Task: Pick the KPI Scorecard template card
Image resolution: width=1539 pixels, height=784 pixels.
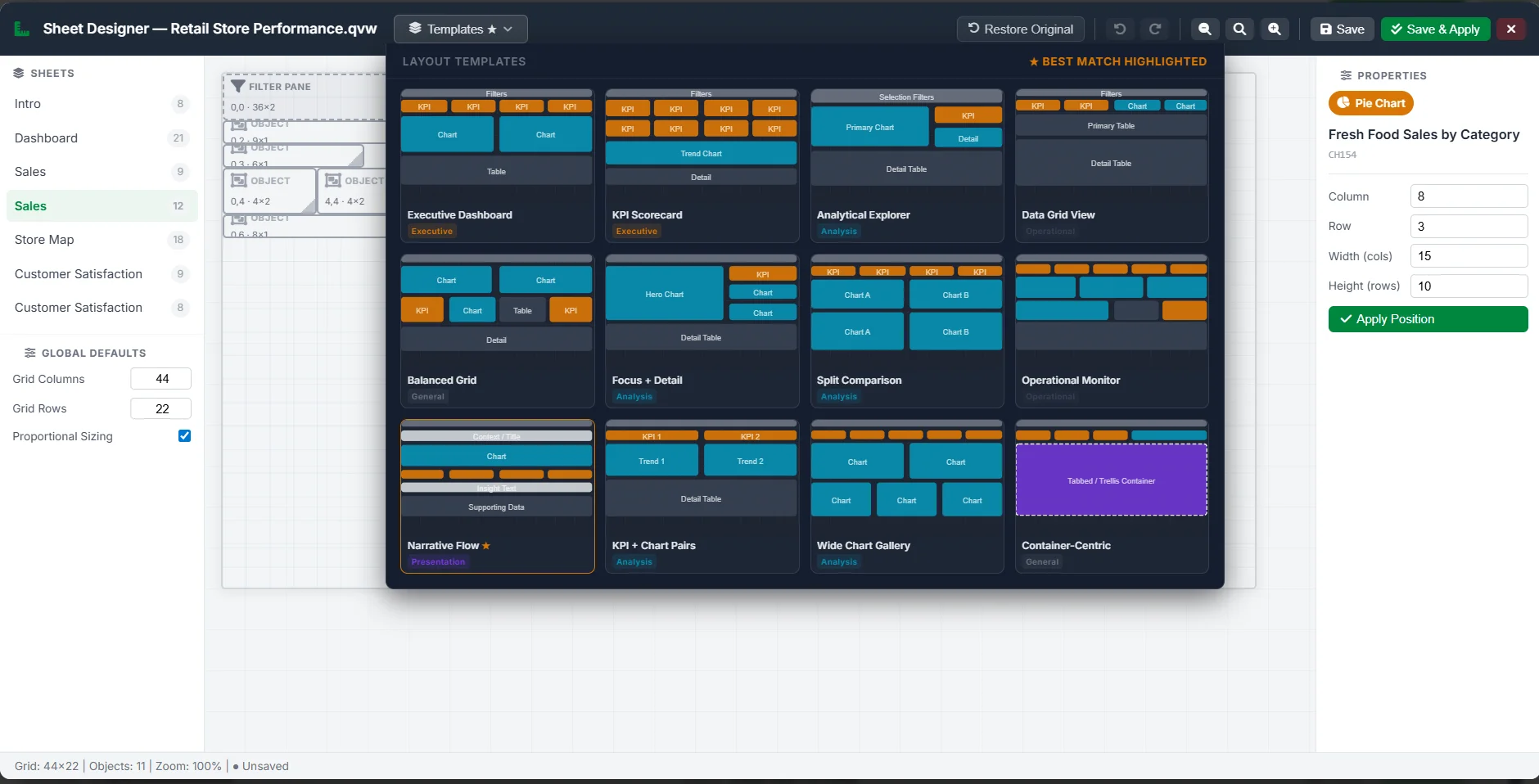Action: coord(702,165)
